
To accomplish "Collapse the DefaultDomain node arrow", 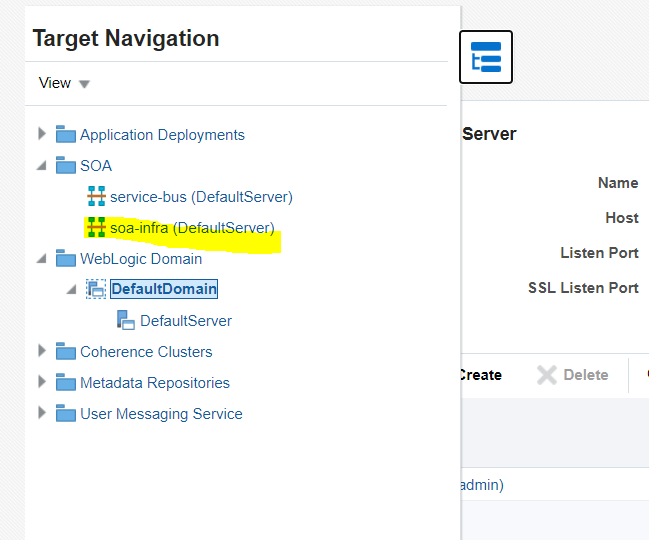I will coord(71,290).
